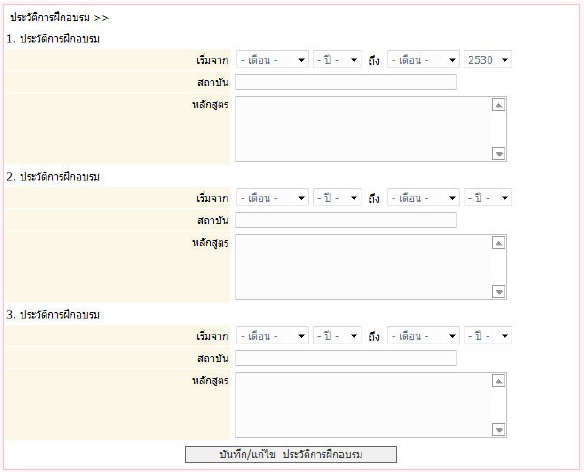Click the สถาบัน input field in section 3
The width and height of the screenshot is (584, 472).
pyautogui.click(x=346, y=358)
